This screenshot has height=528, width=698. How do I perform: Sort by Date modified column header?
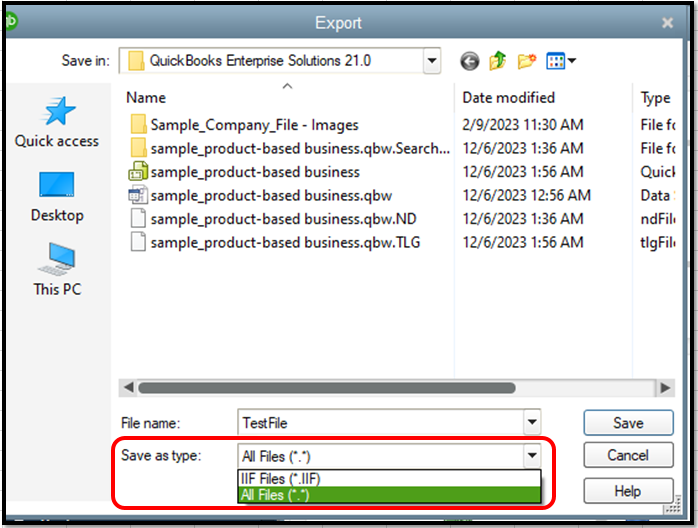click(508, 97)
